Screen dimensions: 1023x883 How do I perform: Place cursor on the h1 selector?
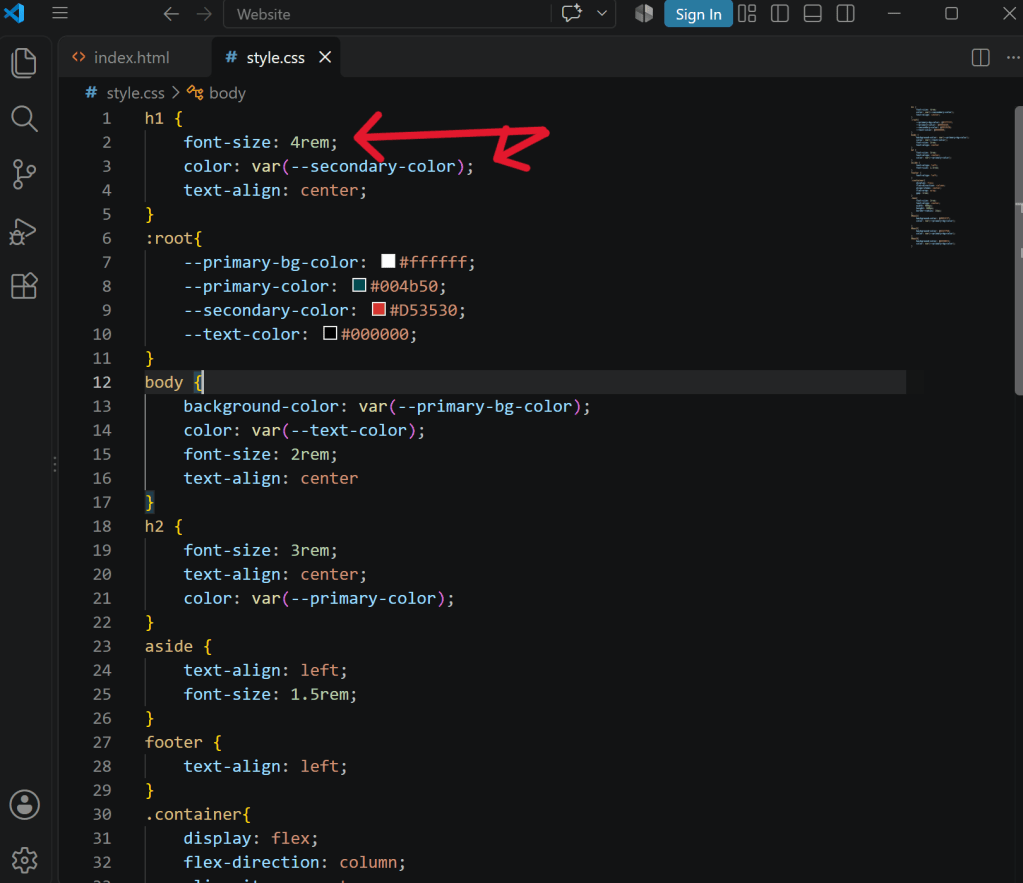(154, 119)
